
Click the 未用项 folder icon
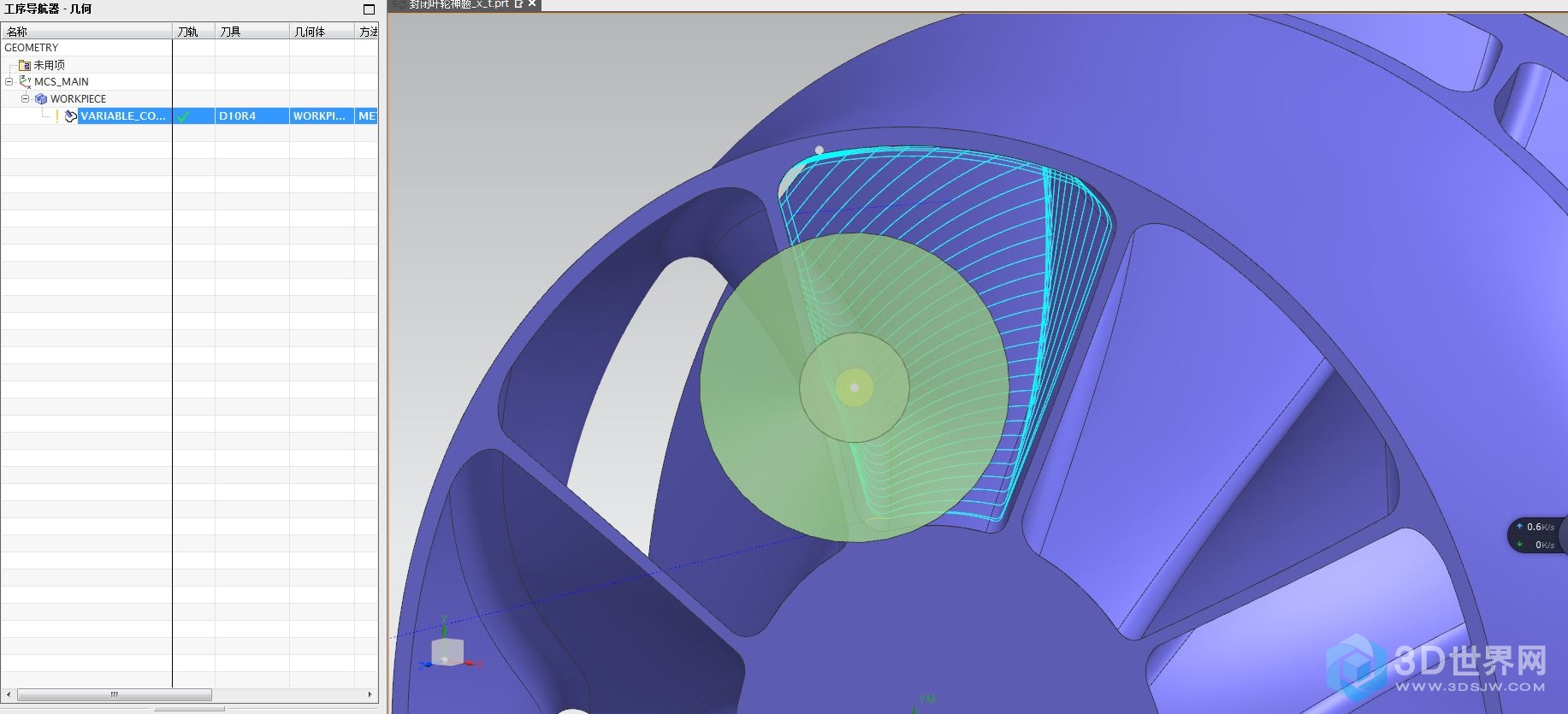[25, 65]
